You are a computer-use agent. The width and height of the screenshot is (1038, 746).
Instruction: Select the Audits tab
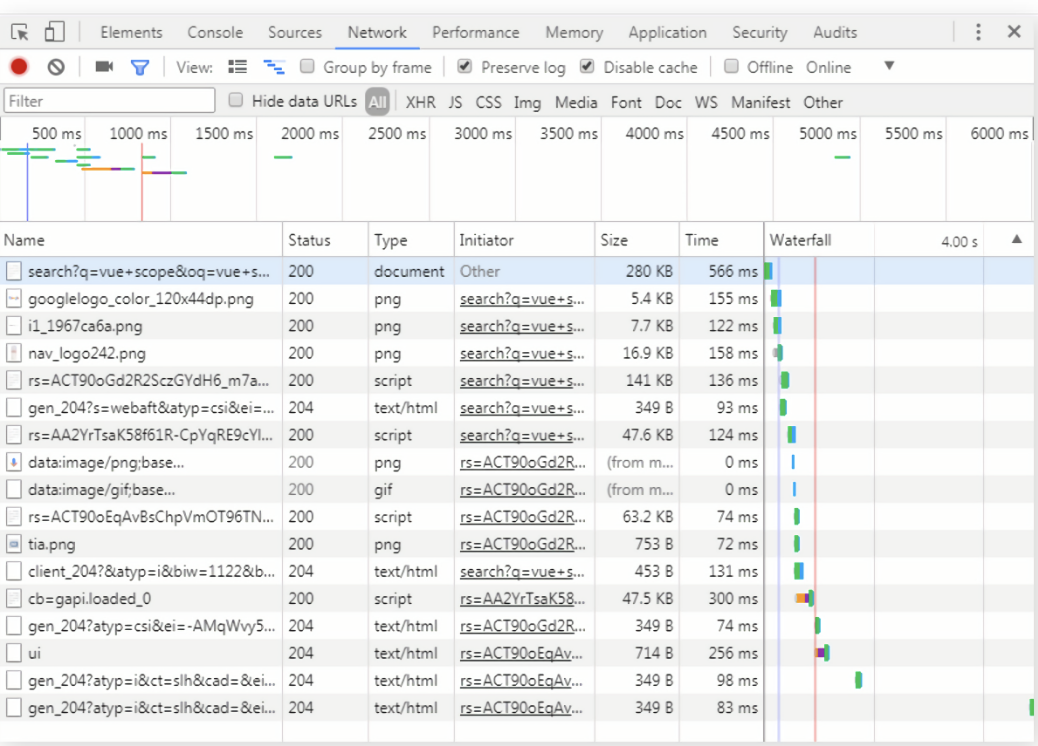pos(835,32)
